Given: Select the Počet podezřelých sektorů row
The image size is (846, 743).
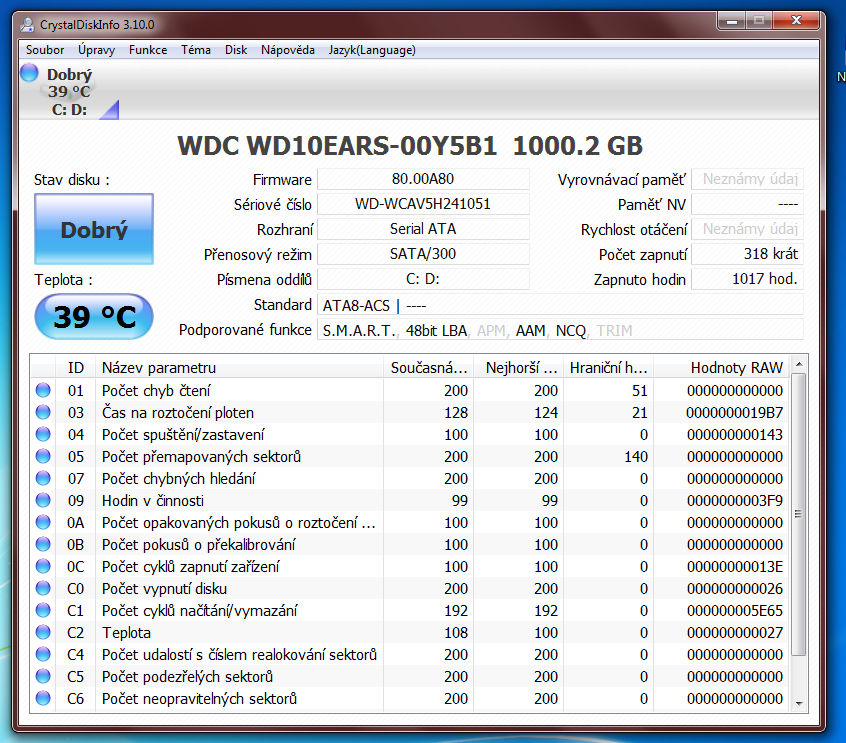Looking at the screenshot, I should pyautogui.click(x=410, y=677).
